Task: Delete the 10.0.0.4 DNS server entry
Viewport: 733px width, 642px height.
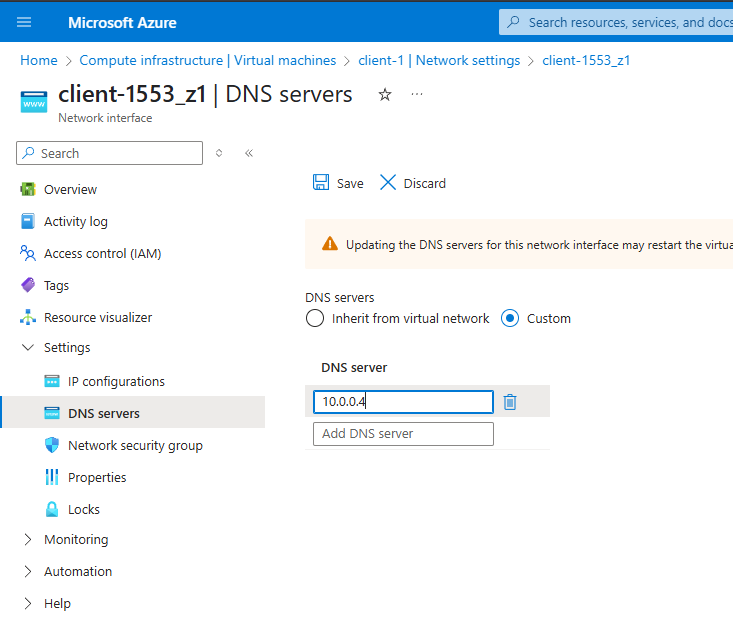Action: (x=510, y=402)
